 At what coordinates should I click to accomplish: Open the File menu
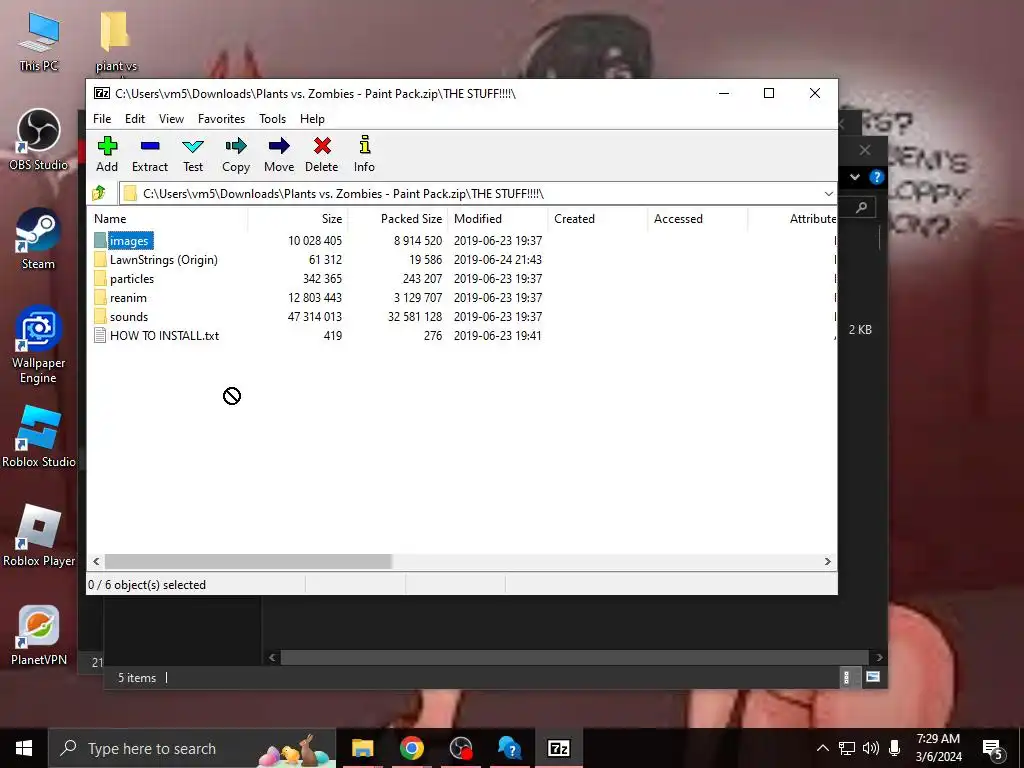(102, 119)
